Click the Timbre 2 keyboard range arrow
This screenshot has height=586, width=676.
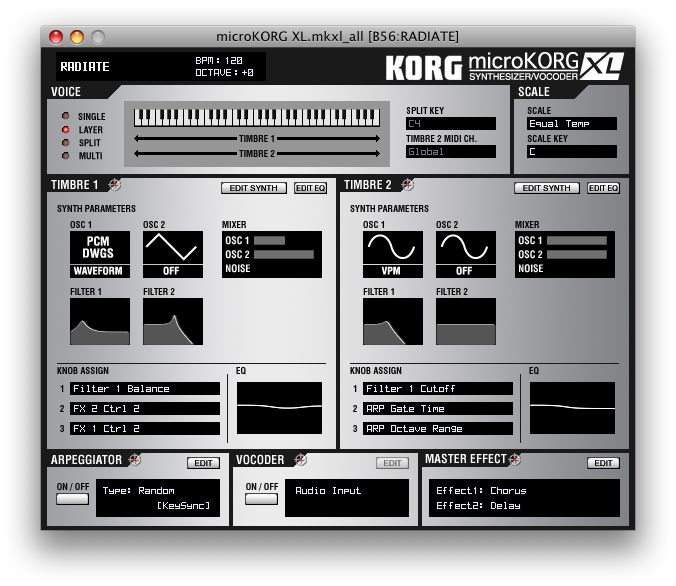point(257,154)
